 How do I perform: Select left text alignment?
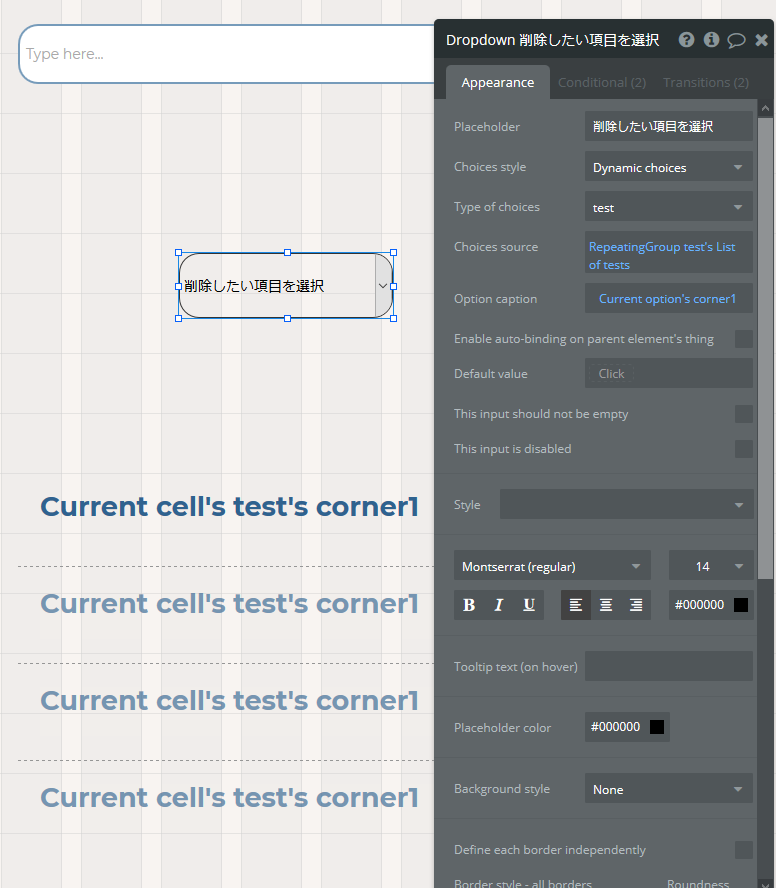(x=575, y=605)
